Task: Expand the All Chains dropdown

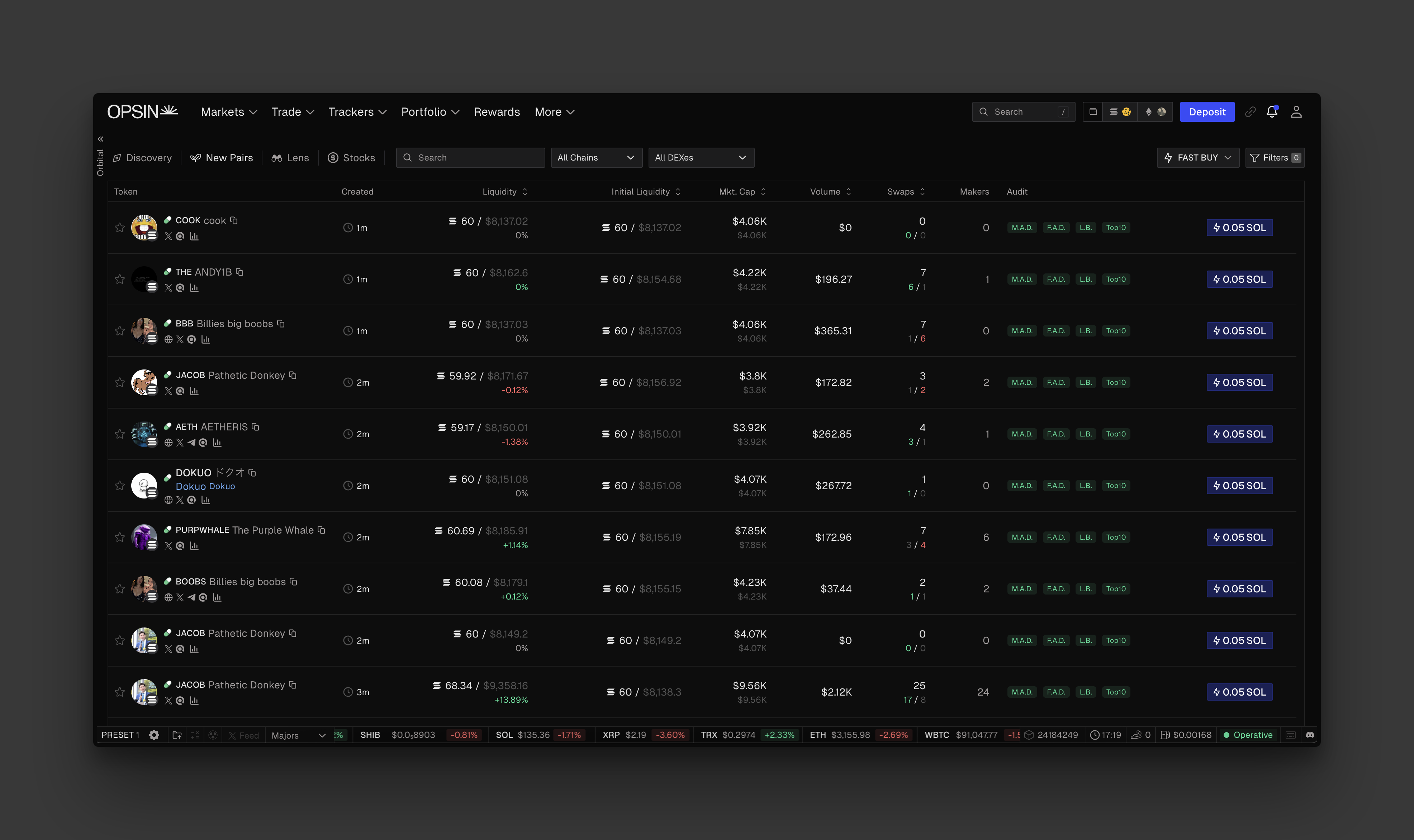Action: (596, 157)
